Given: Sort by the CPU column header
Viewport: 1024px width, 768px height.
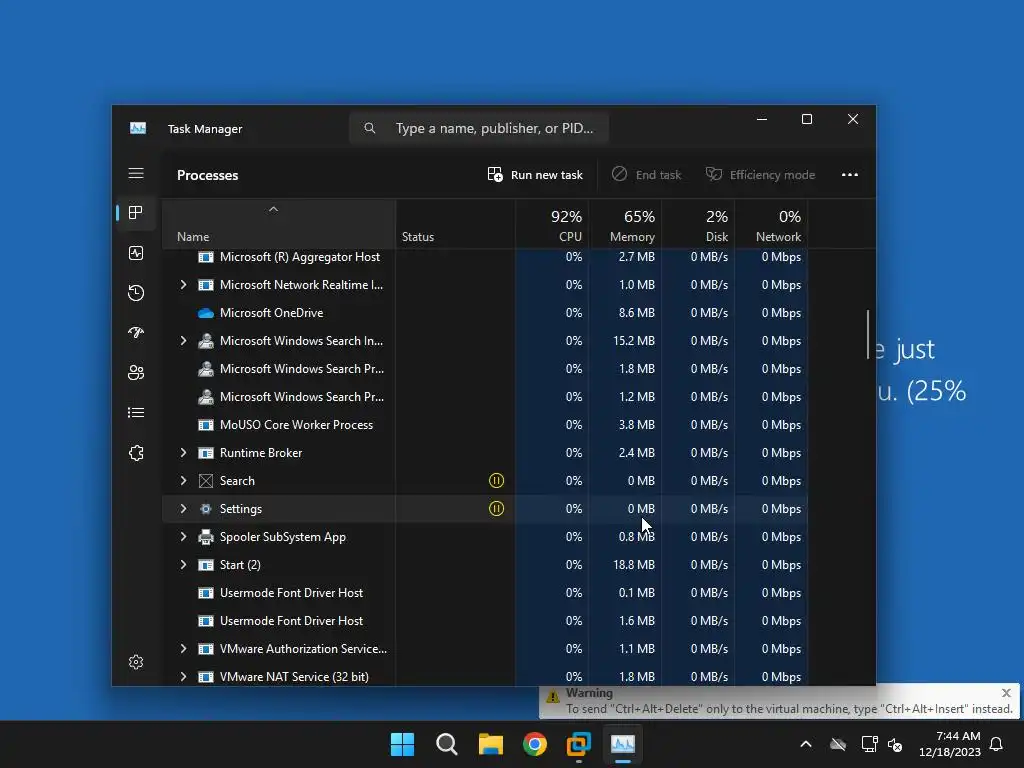Looking at the screenshot, I should (x=552, y=224).
